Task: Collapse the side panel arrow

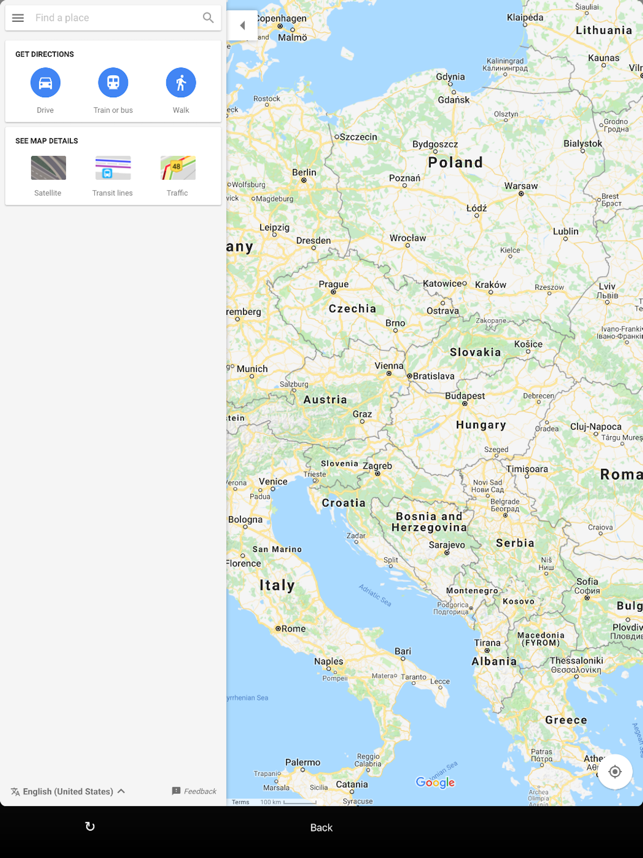Action: pos(242,25)
